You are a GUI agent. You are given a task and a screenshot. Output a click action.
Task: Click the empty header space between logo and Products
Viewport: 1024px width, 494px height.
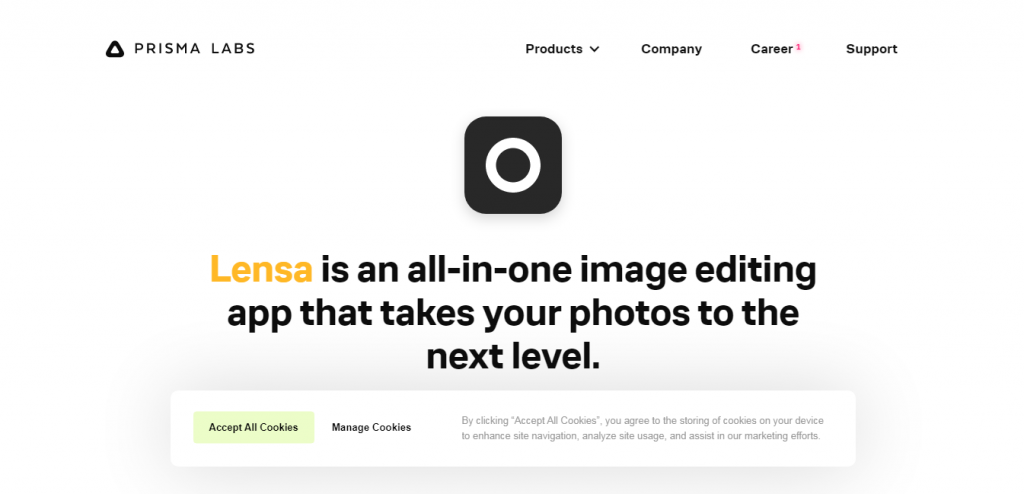click(390, 49)
